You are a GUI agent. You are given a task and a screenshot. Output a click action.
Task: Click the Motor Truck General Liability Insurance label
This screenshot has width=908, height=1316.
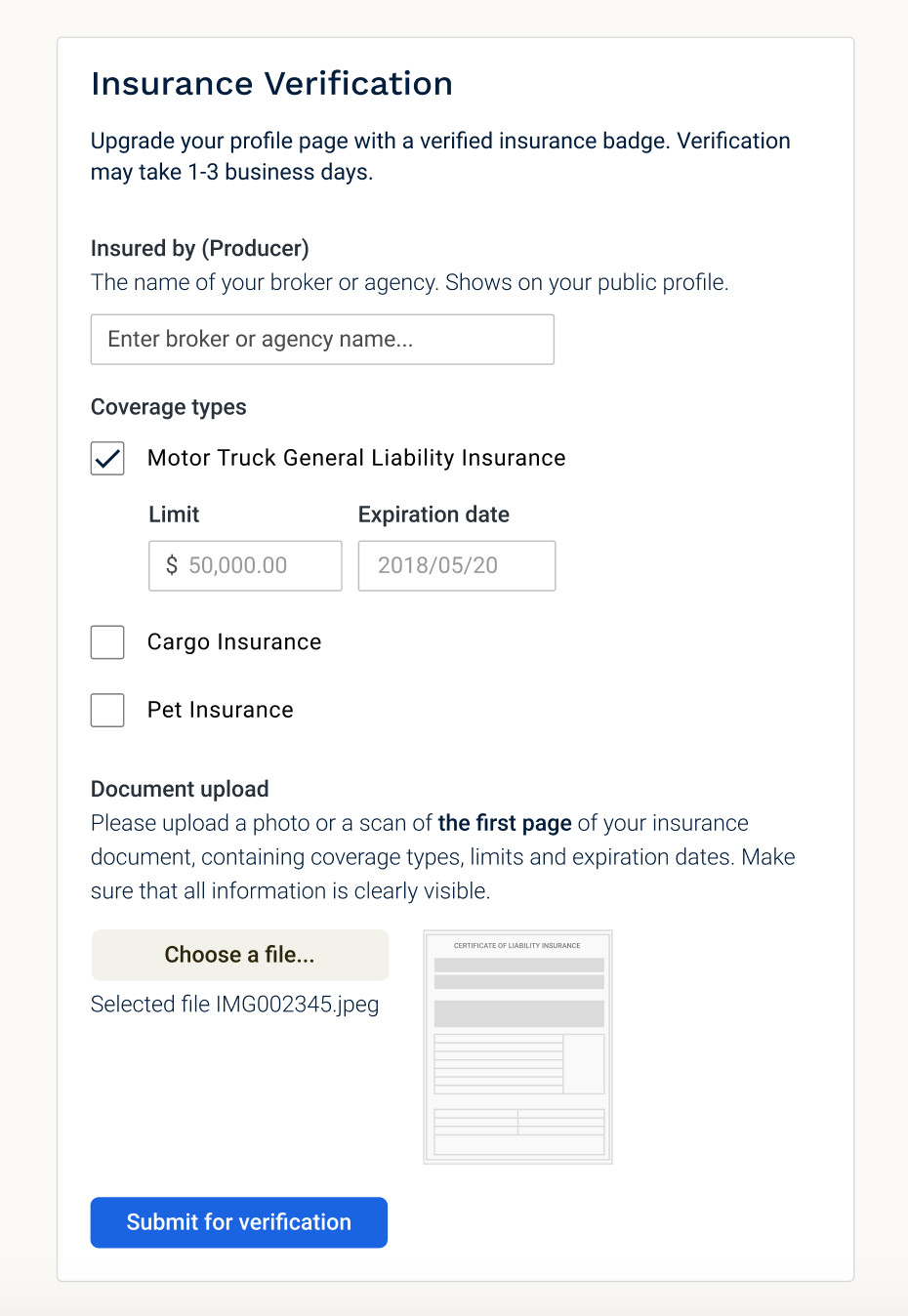[356, 458]
